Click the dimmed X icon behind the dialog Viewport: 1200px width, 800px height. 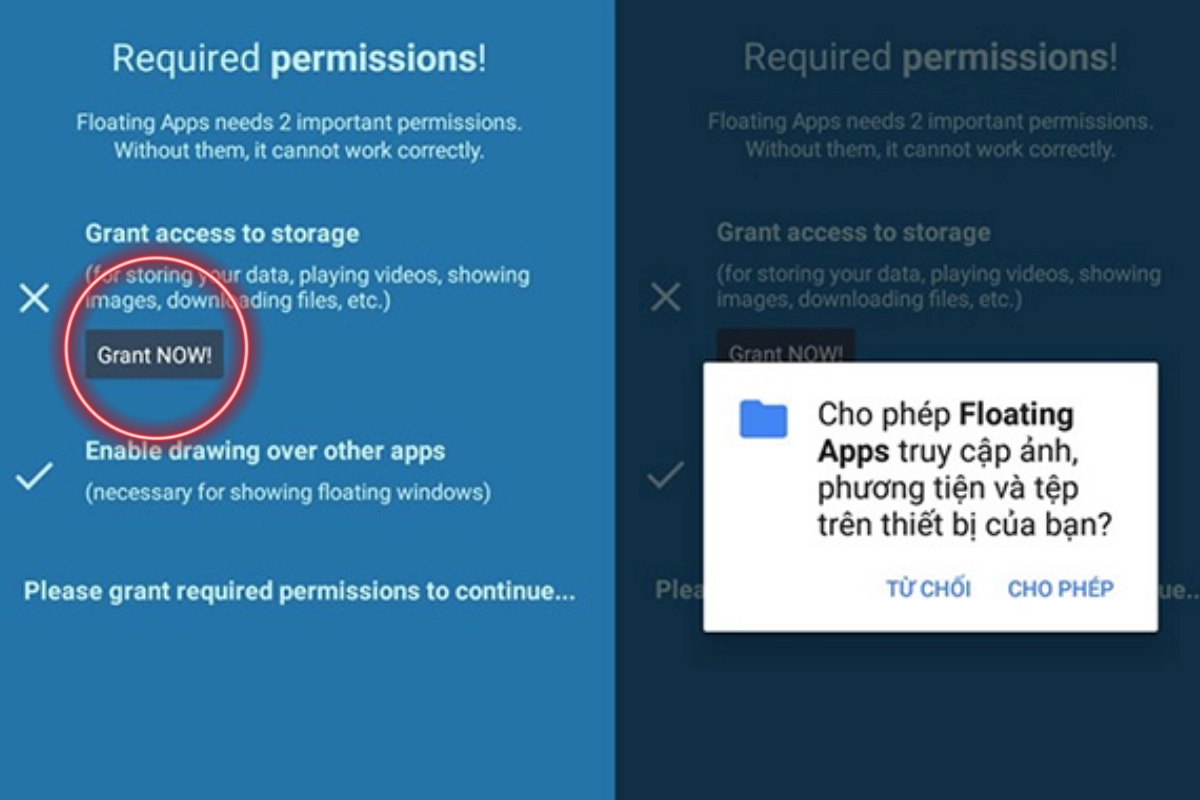(666, 297)
